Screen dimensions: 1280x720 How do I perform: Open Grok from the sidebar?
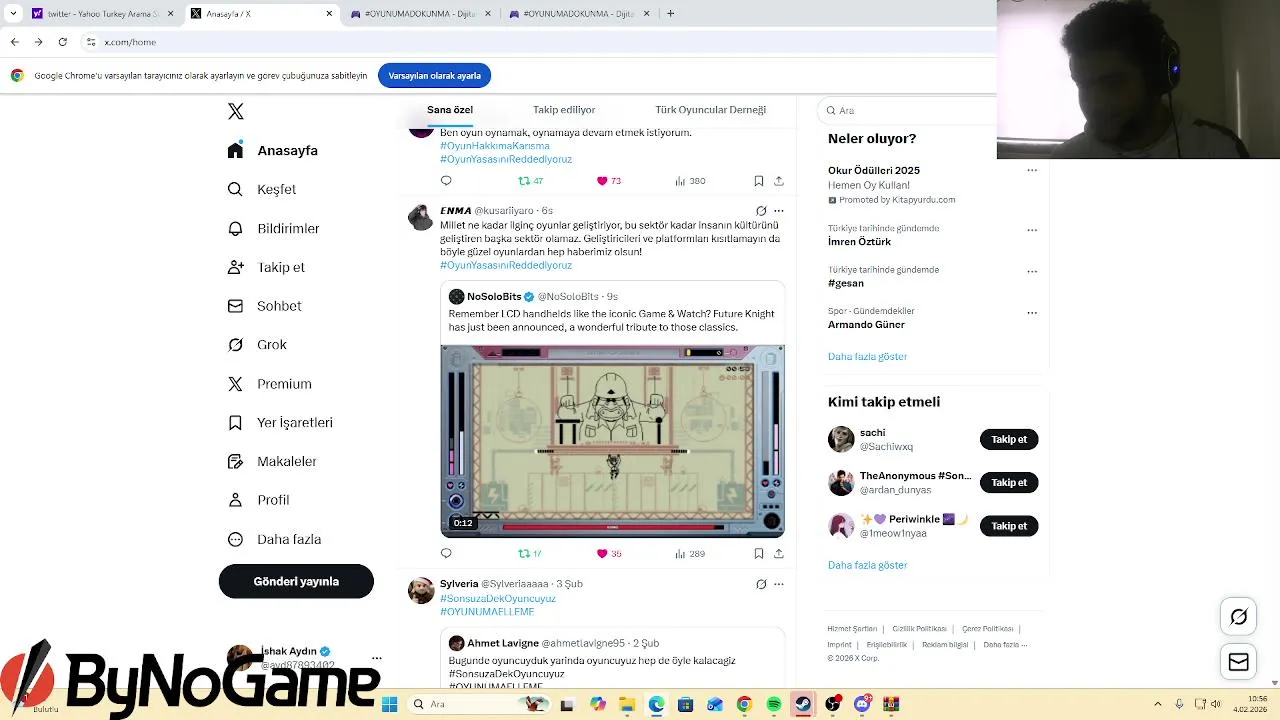coord(257,344)
